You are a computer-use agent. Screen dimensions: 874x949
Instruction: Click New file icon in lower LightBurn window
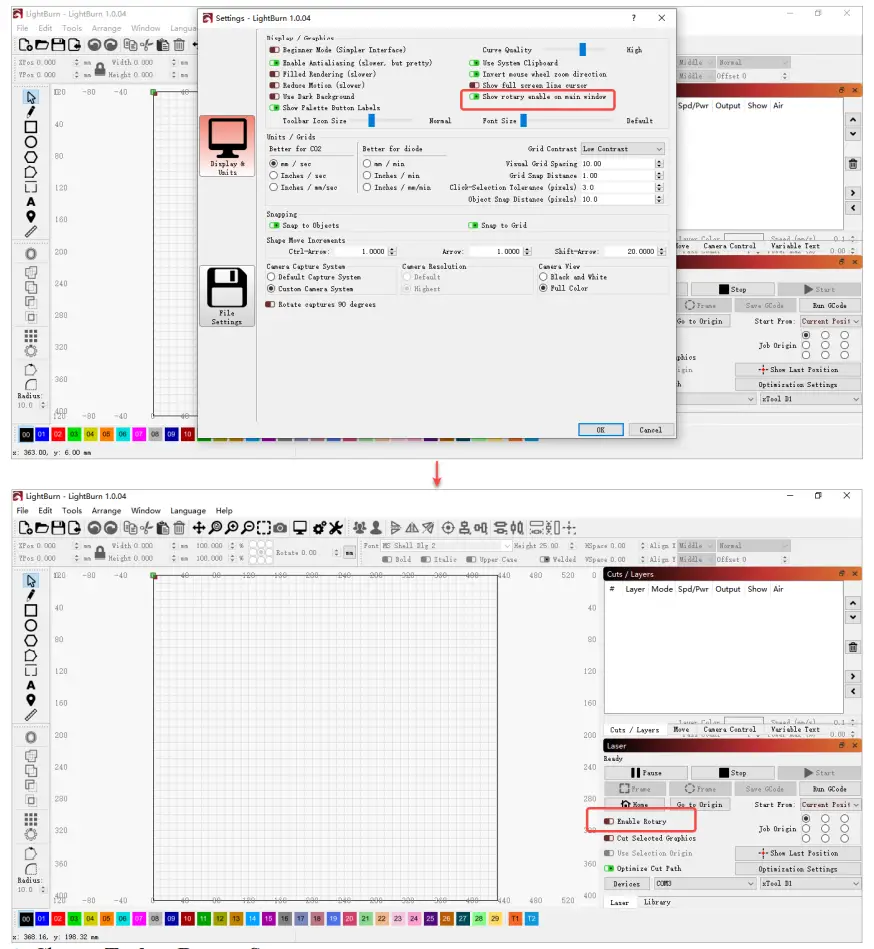[25, 528]
